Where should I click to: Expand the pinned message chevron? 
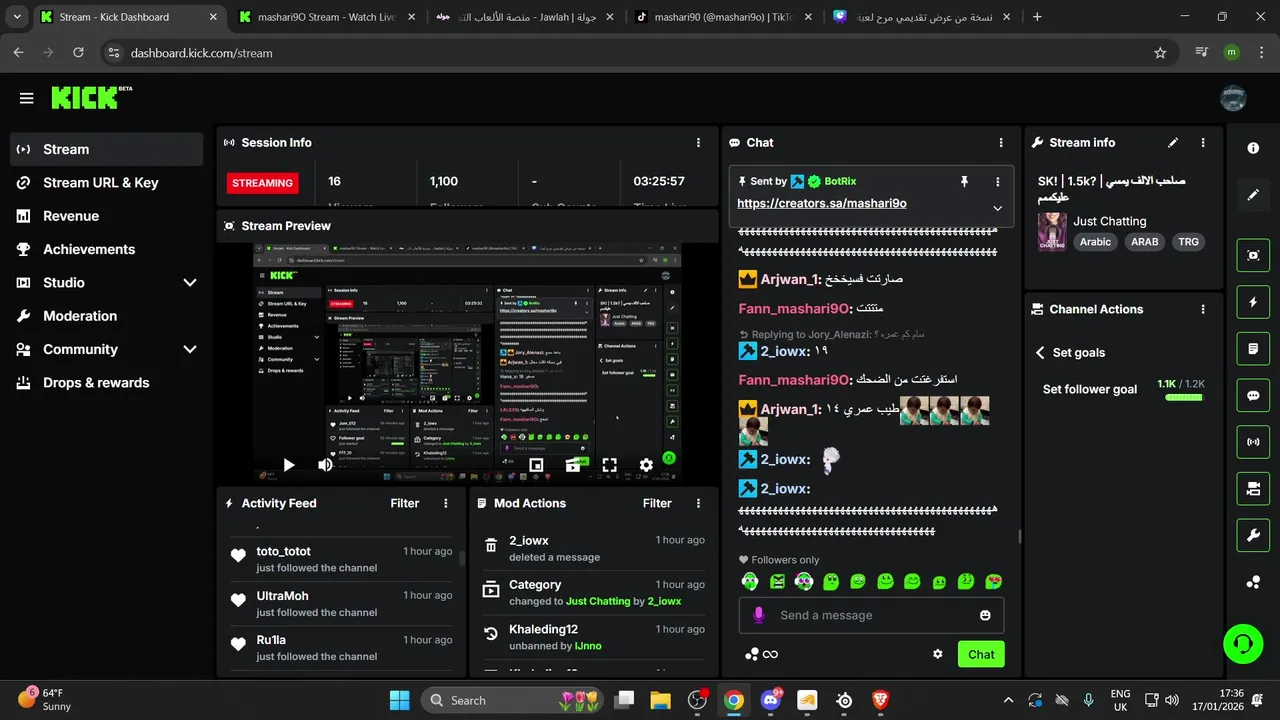997,208
